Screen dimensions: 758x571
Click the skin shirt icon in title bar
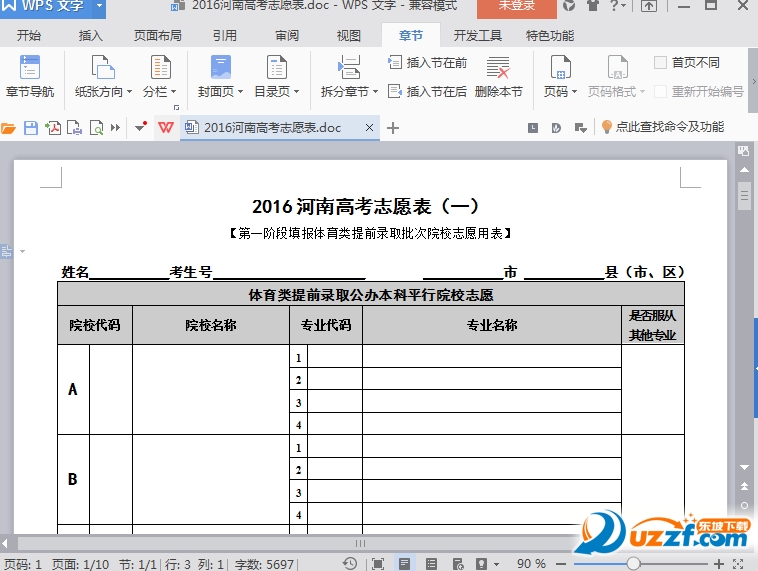[x=593, y=5]
